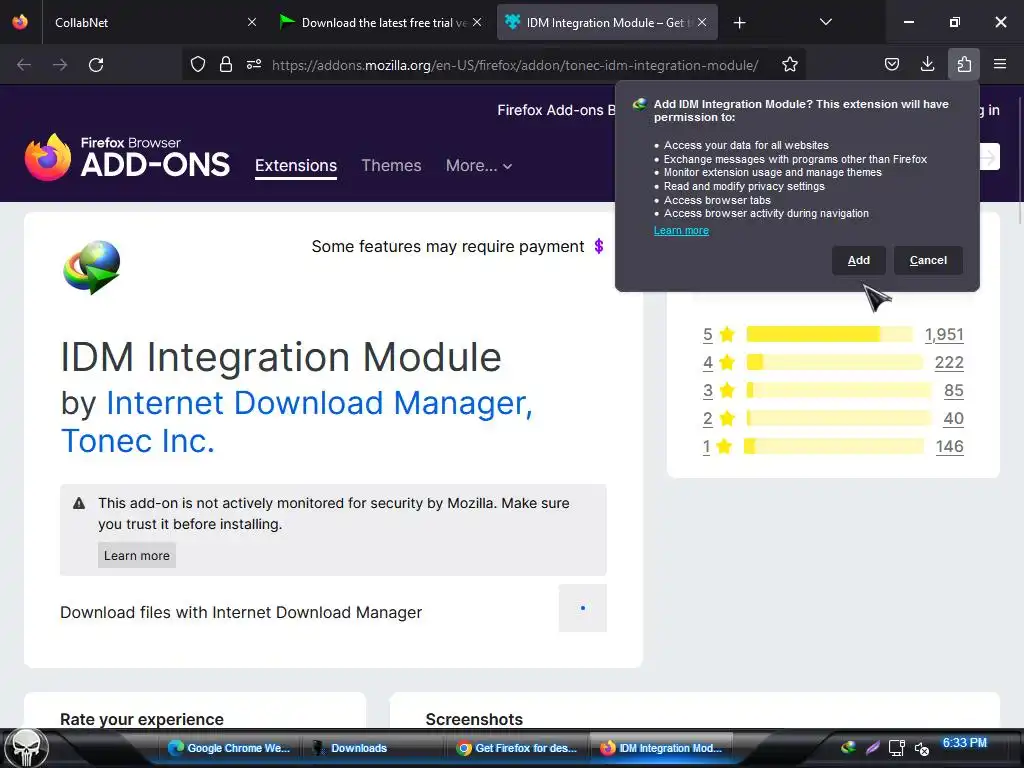Image resolution: width=1024 pixels, height=768 pixels.
Task: Click the 1 star rating bar
Action: tap(834, 447)
